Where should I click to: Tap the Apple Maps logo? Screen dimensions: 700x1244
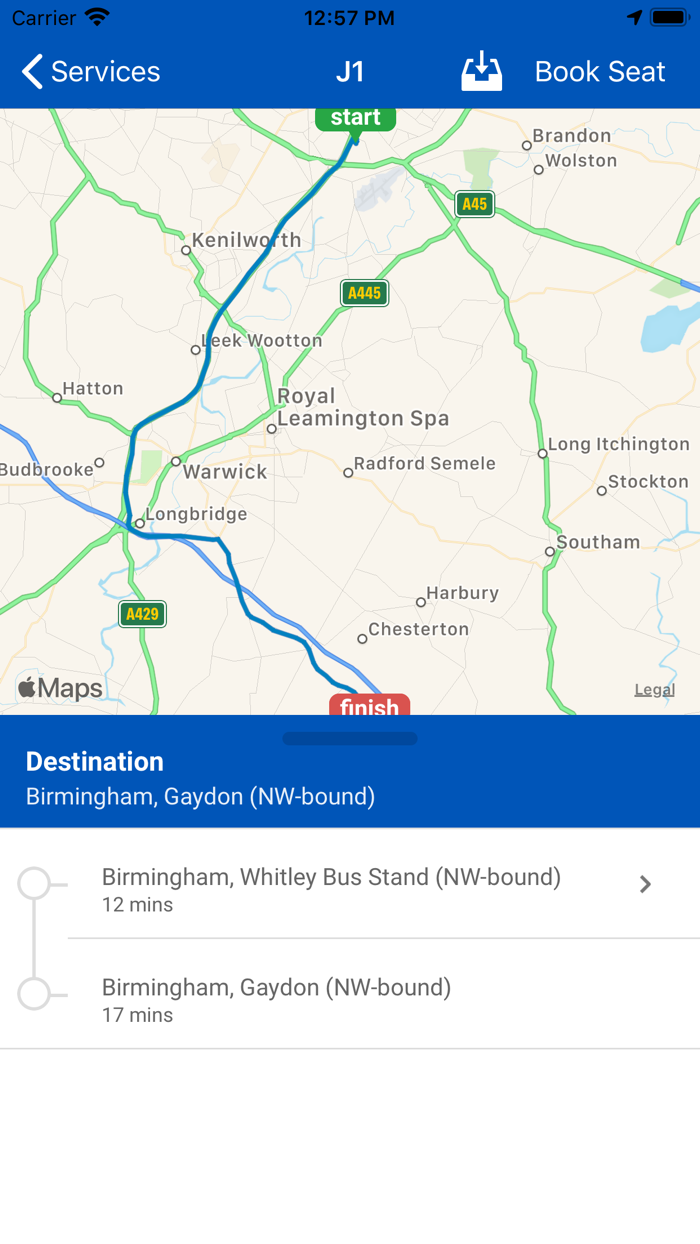60,687
